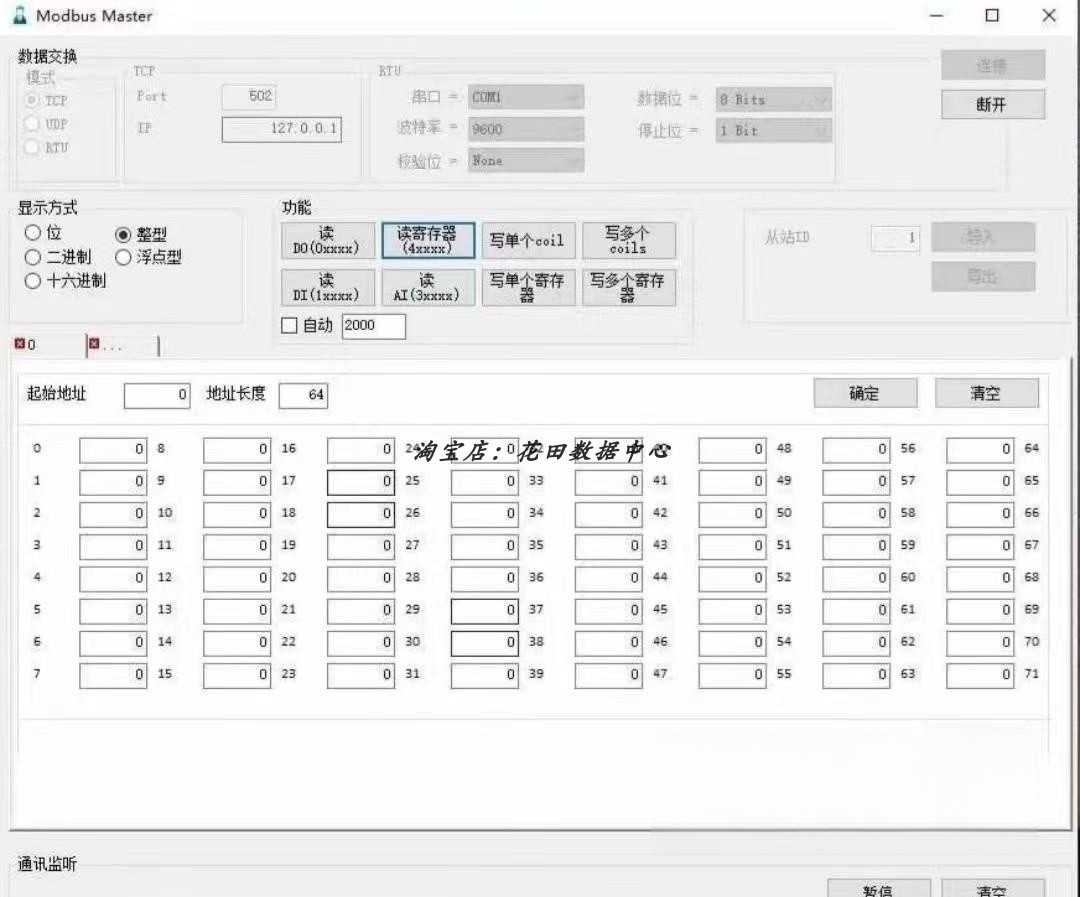1080x897 pixels.
Task: Click the value field for register 29
Action: 485,611
